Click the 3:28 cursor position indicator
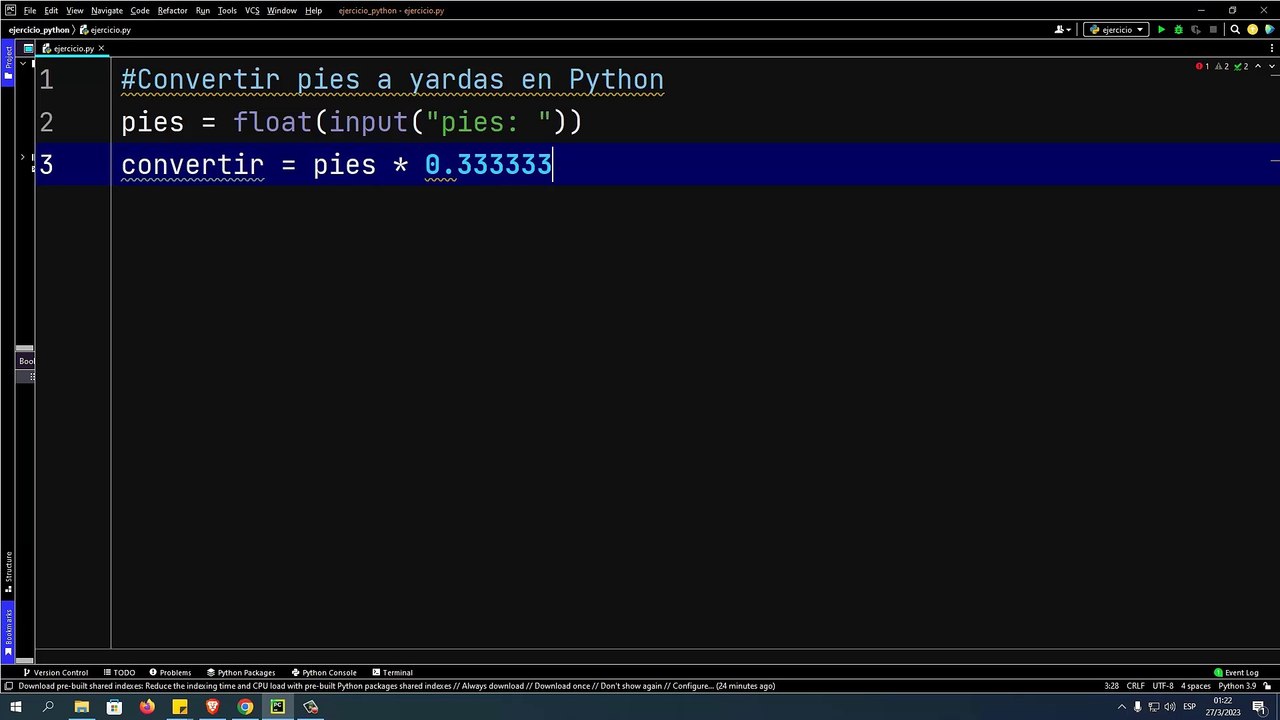Image resolution: width=1280 pixels, height=720 pixels. coord(1111,686)
